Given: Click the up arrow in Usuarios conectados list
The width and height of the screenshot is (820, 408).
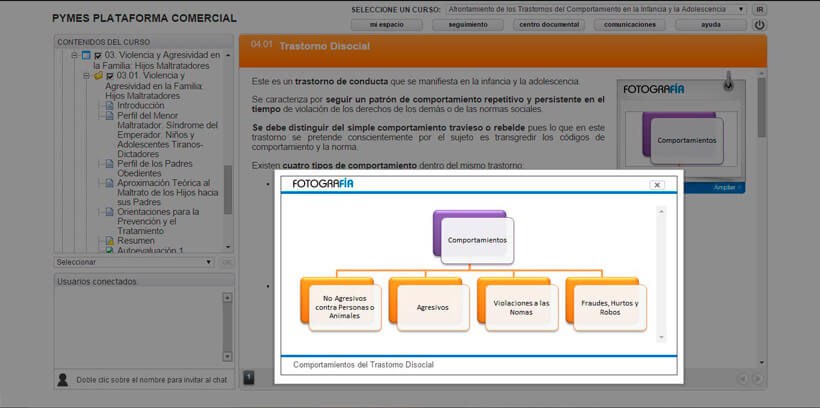Looking at the screenshot, I should [x=227, y=298].
